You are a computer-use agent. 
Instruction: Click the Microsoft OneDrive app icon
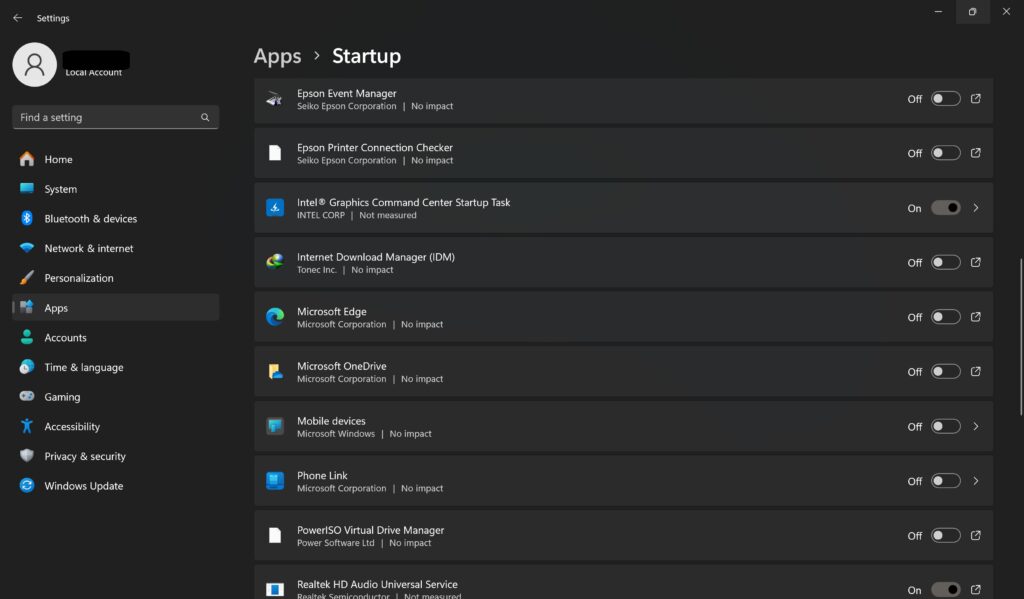point(275,372)
